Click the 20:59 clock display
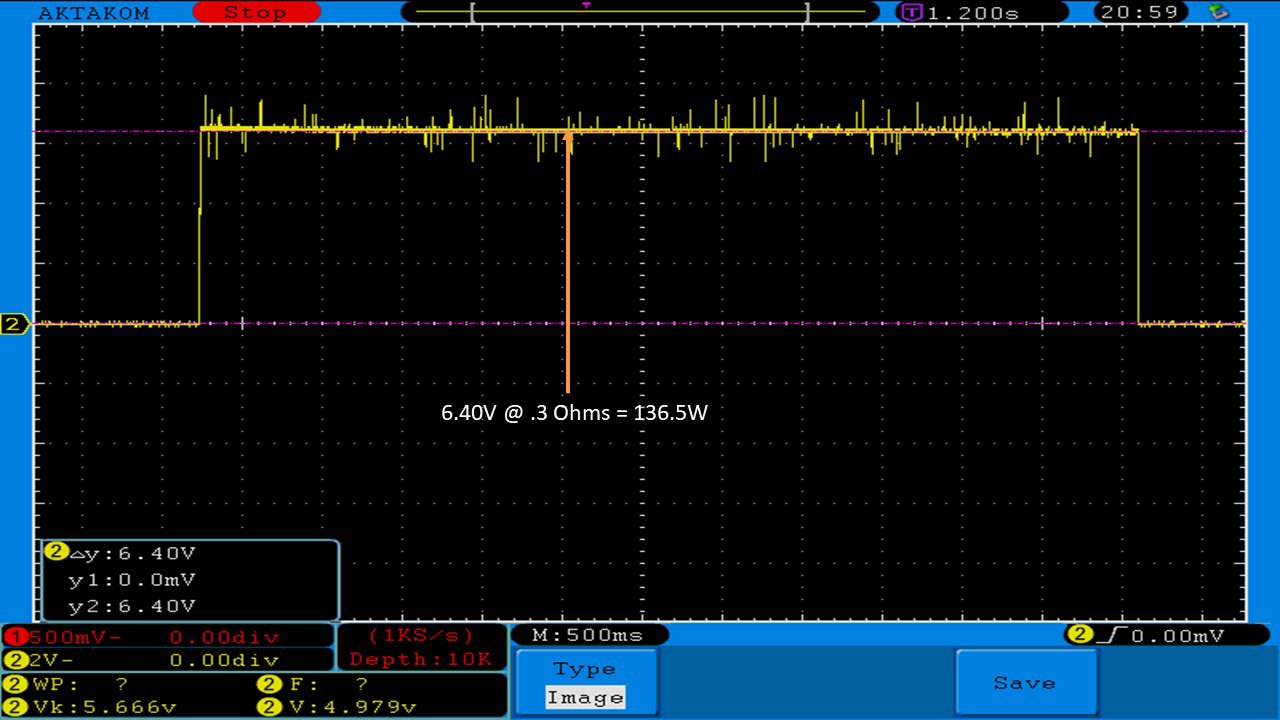The height and width of the screenshot is (720, 1280). point(1143,13)
